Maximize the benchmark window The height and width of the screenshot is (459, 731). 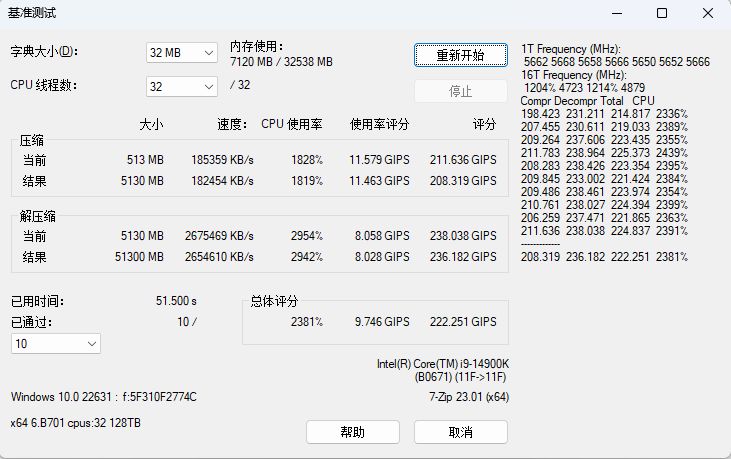pos(661,14)
